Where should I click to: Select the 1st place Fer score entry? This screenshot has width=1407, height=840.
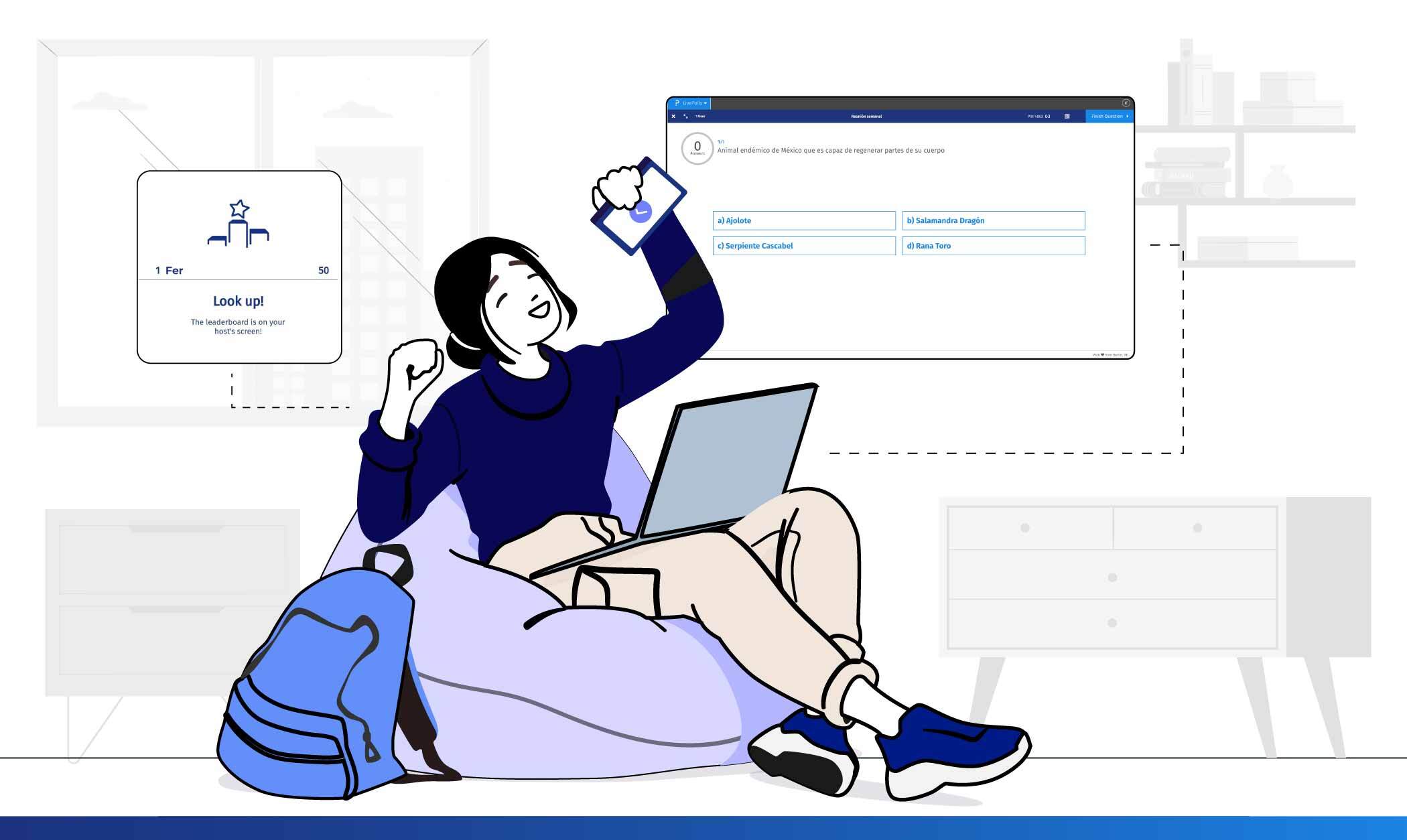pos(239,270)
